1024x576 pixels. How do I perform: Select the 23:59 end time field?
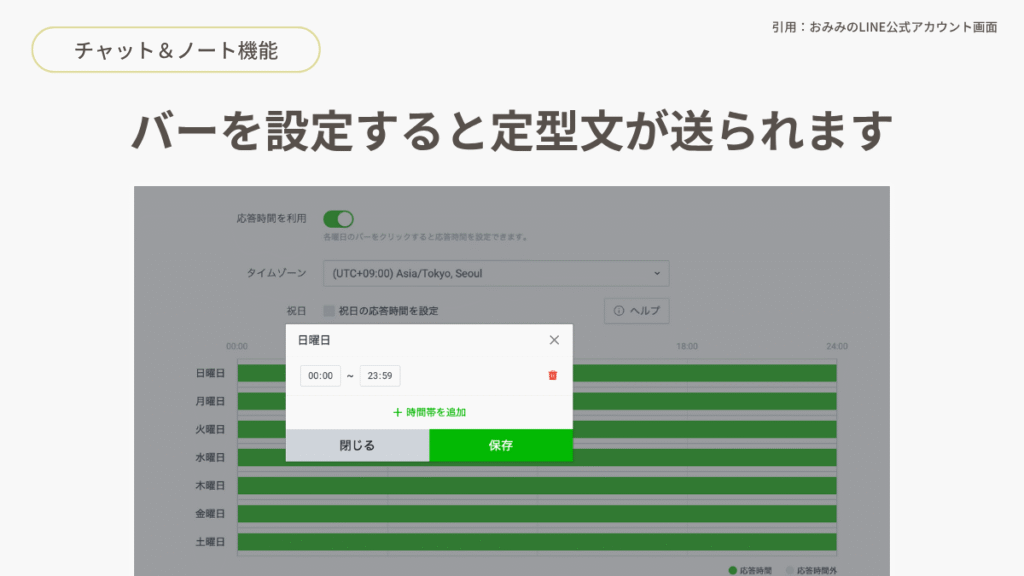380,376
